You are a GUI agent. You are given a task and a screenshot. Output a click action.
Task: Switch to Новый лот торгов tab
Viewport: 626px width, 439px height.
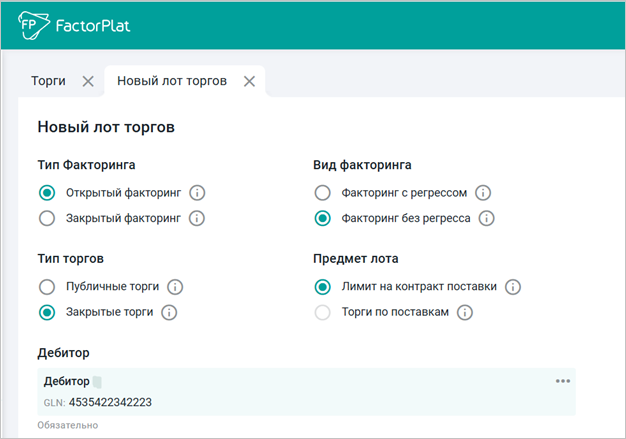[172, 81]
